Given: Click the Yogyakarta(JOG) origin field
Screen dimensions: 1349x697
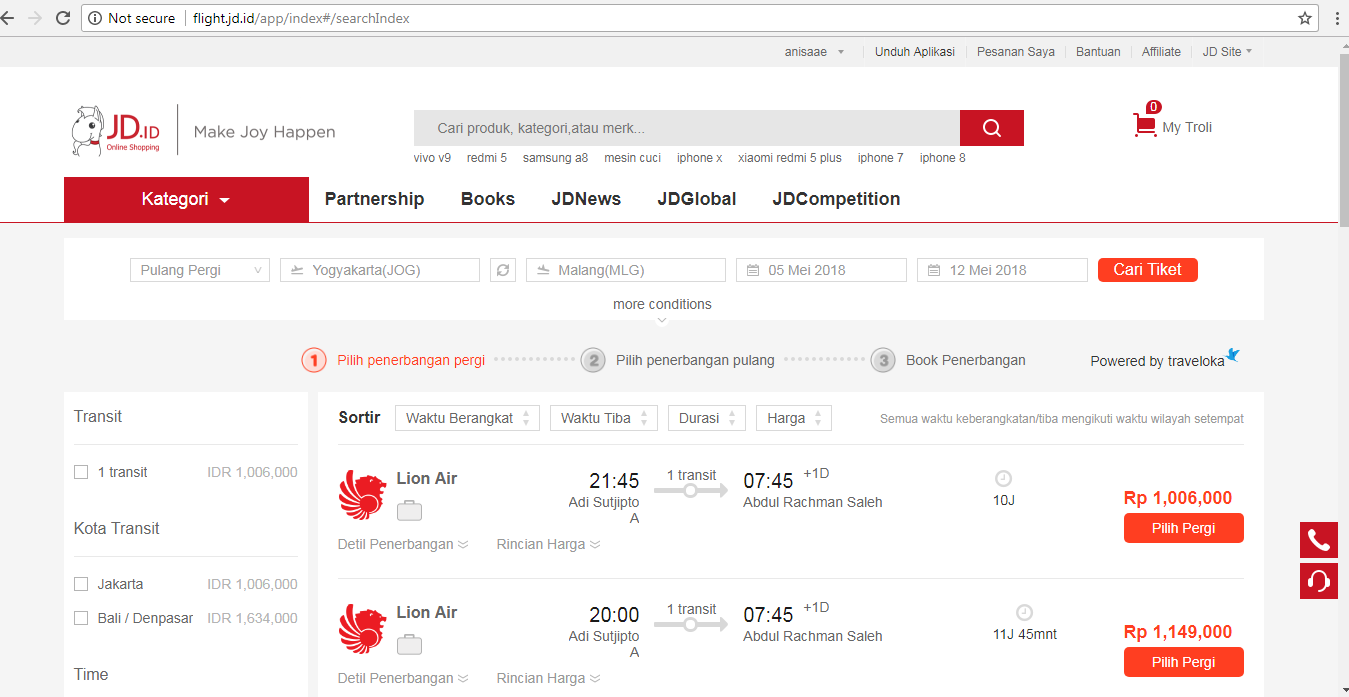Looking at the screenshot, I should point(380,270).
